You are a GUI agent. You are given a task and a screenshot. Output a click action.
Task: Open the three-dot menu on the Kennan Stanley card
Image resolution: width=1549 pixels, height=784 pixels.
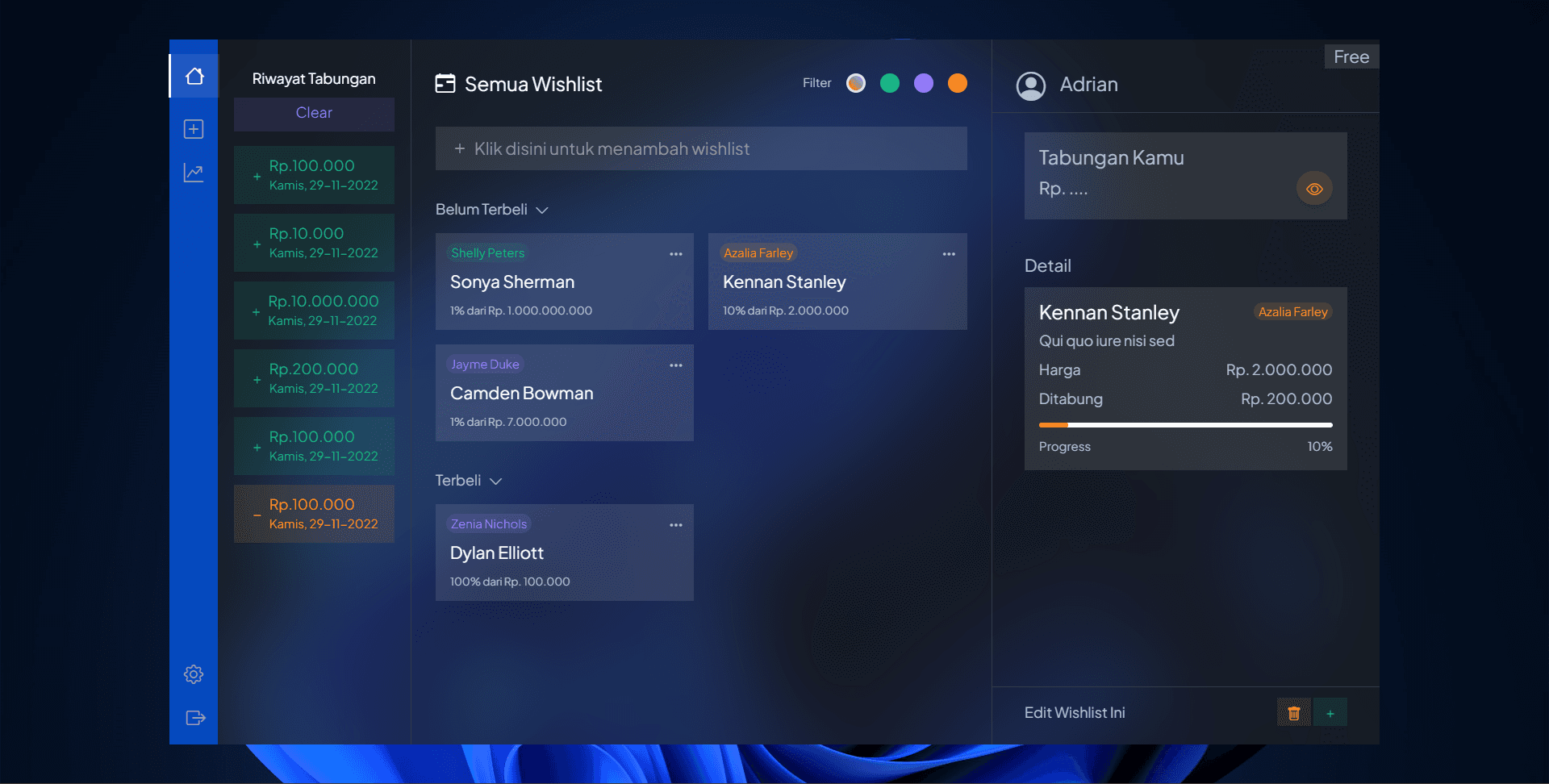pyautogui.click(x=949, y=254)
